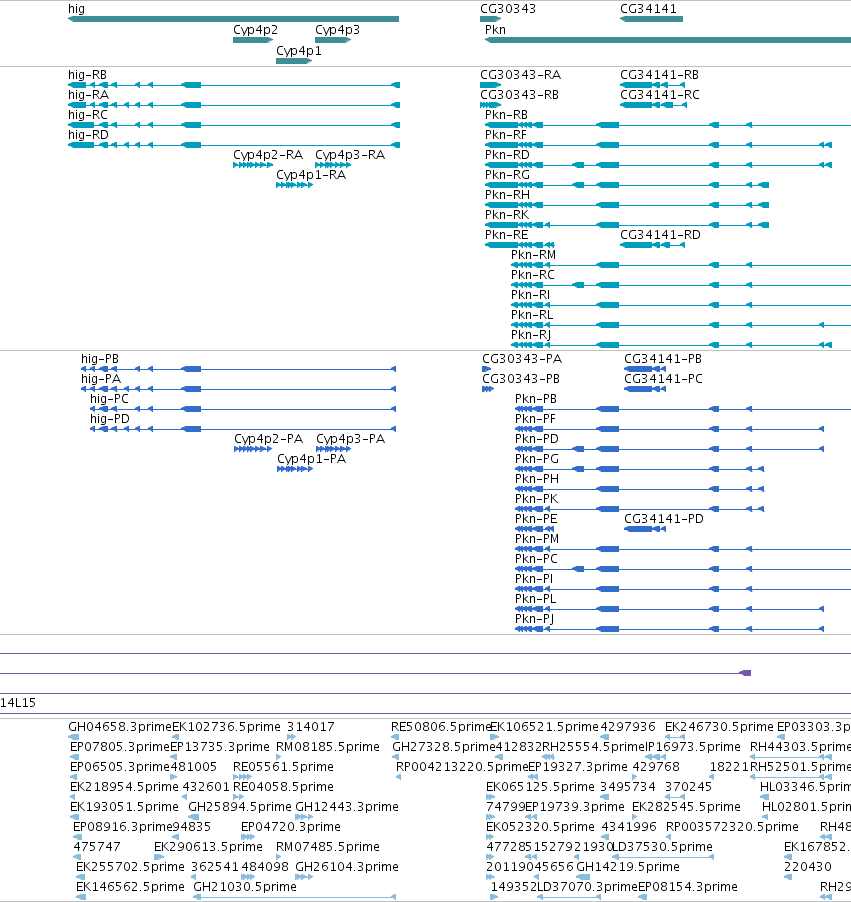Click EST RM08185.5prime label

[x=328, y=747]
